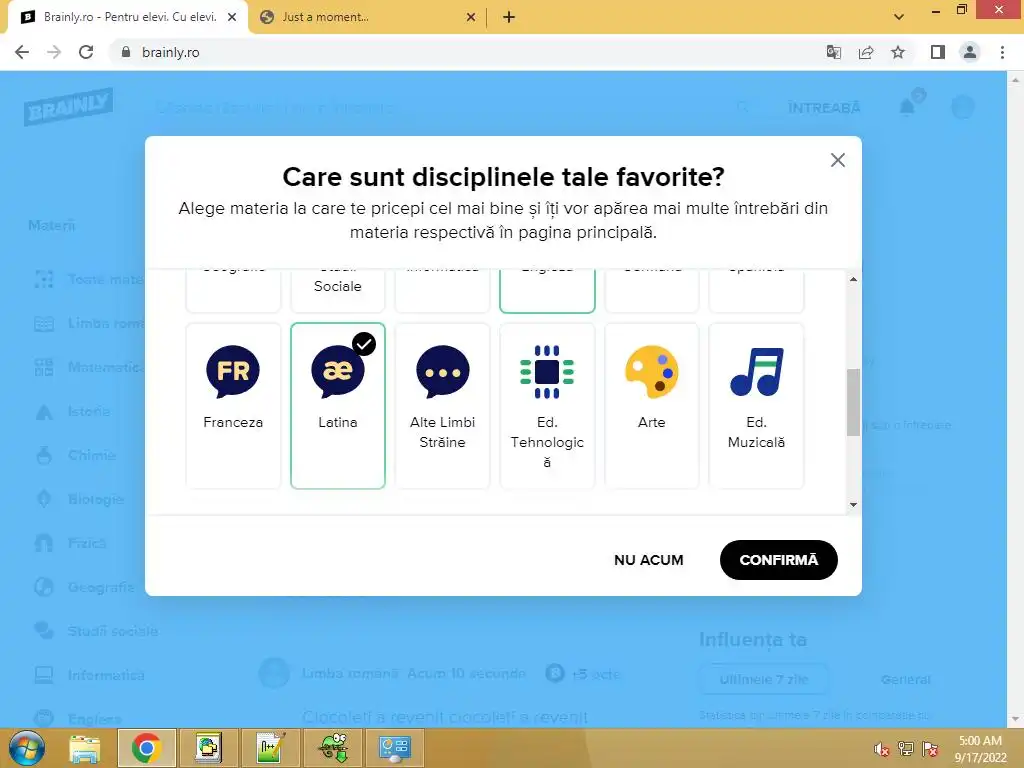This screenshot has height=768, width=1024.
Task: Toggle the browser side panel
Action: coord(938,52)
